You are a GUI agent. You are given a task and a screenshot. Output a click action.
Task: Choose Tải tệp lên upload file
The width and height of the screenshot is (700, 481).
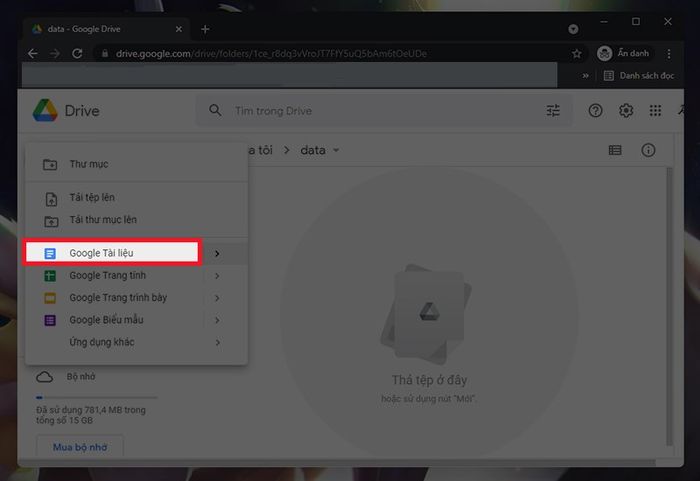[x=136, y=197]
